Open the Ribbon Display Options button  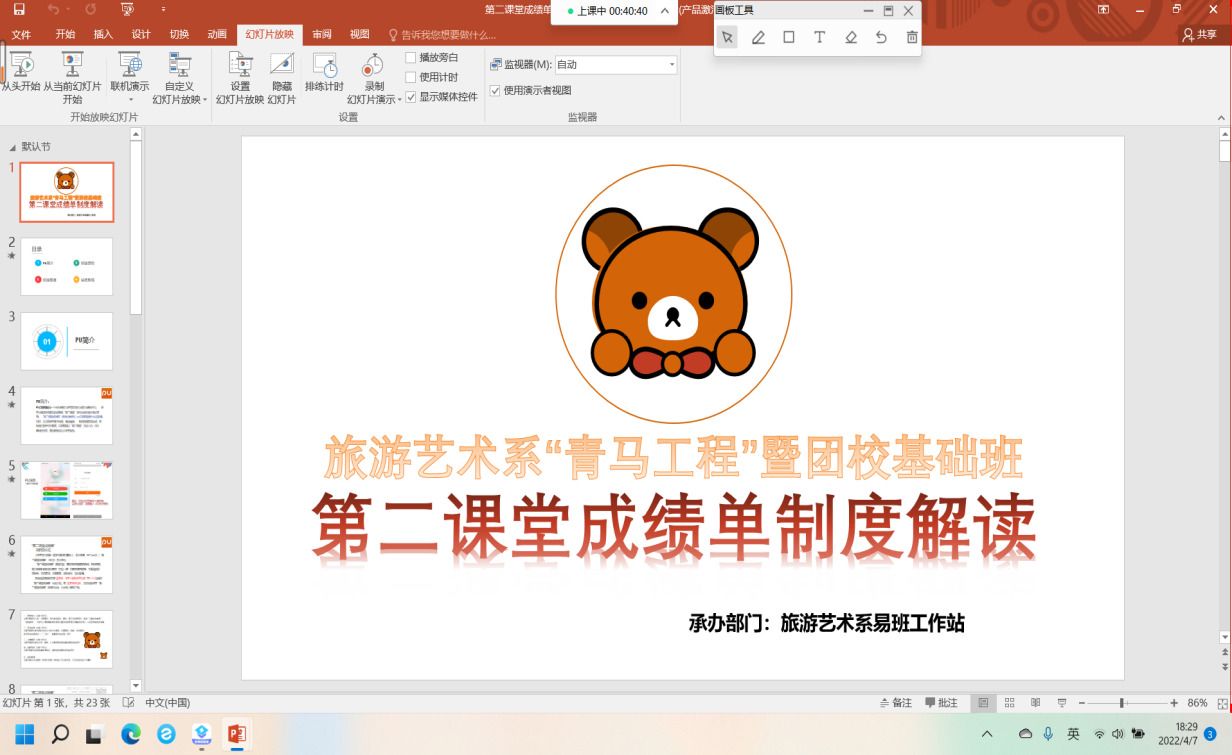[1104, 10]
